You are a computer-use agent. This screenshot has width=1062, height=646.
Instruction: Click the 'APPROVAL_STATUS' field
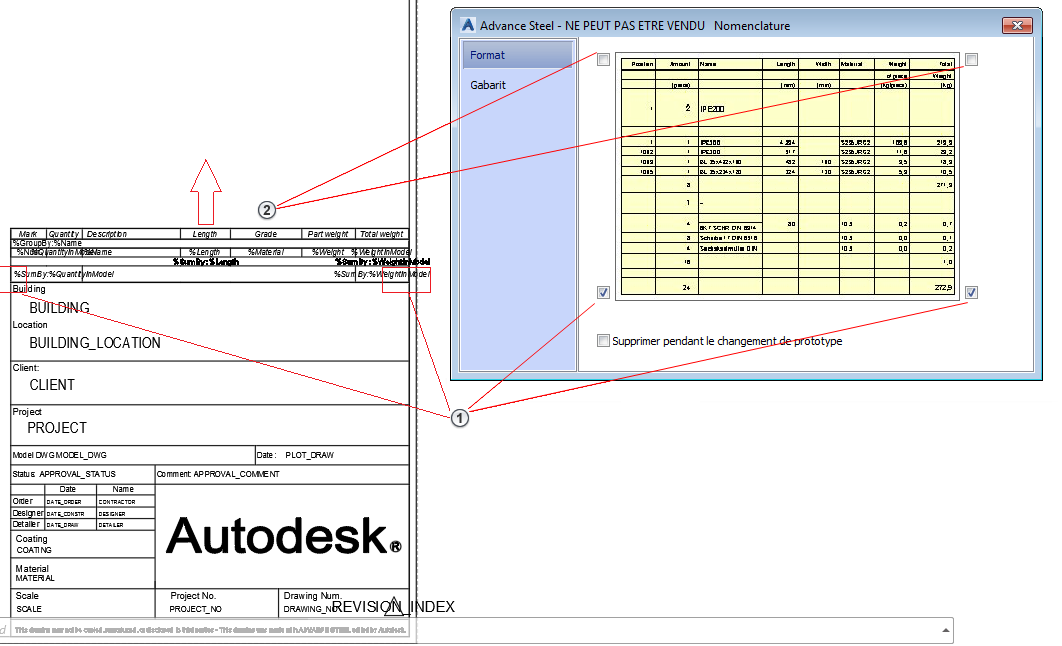pyautogui.click(x=77, y=474)
